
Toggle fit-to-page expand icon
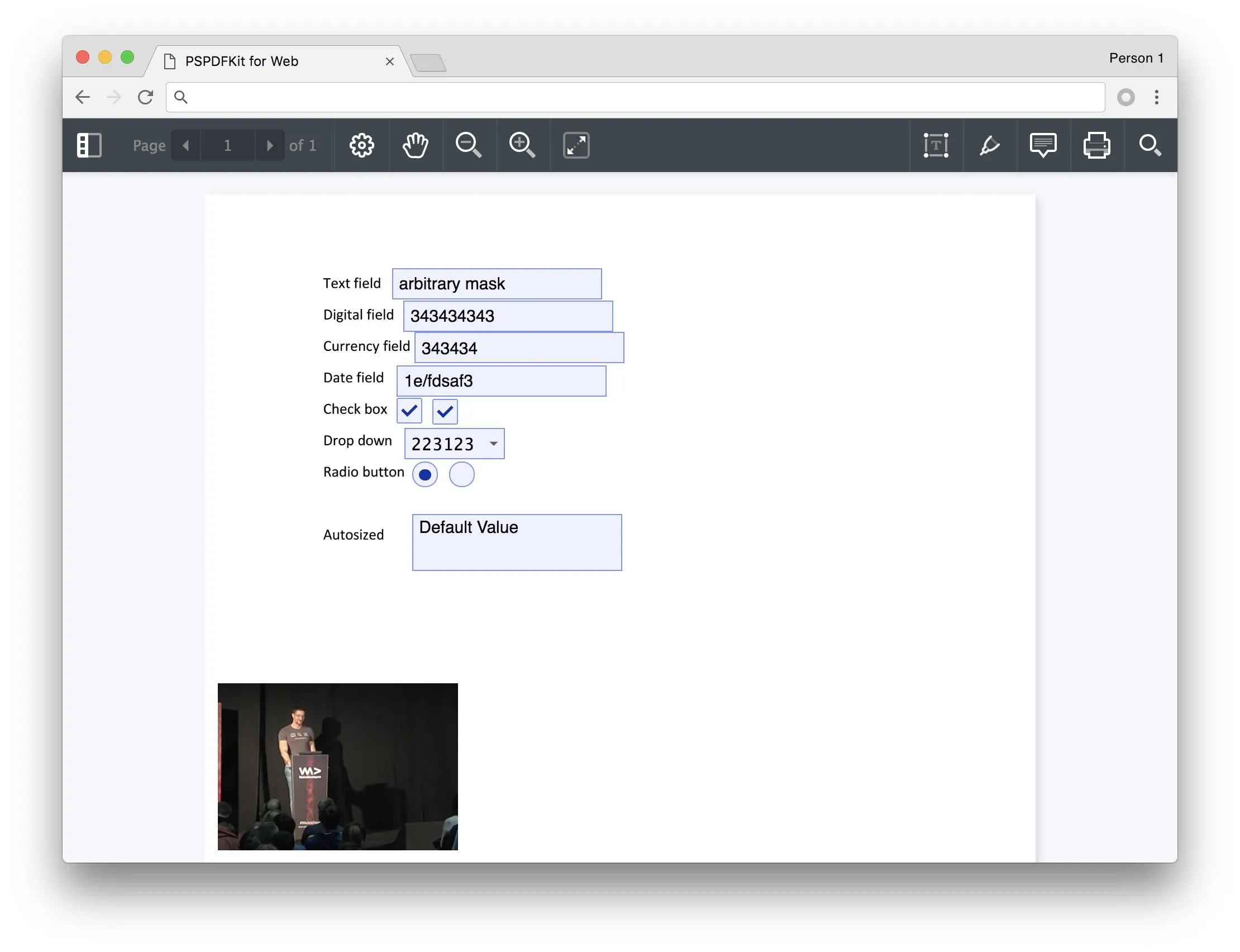(576, 146)
